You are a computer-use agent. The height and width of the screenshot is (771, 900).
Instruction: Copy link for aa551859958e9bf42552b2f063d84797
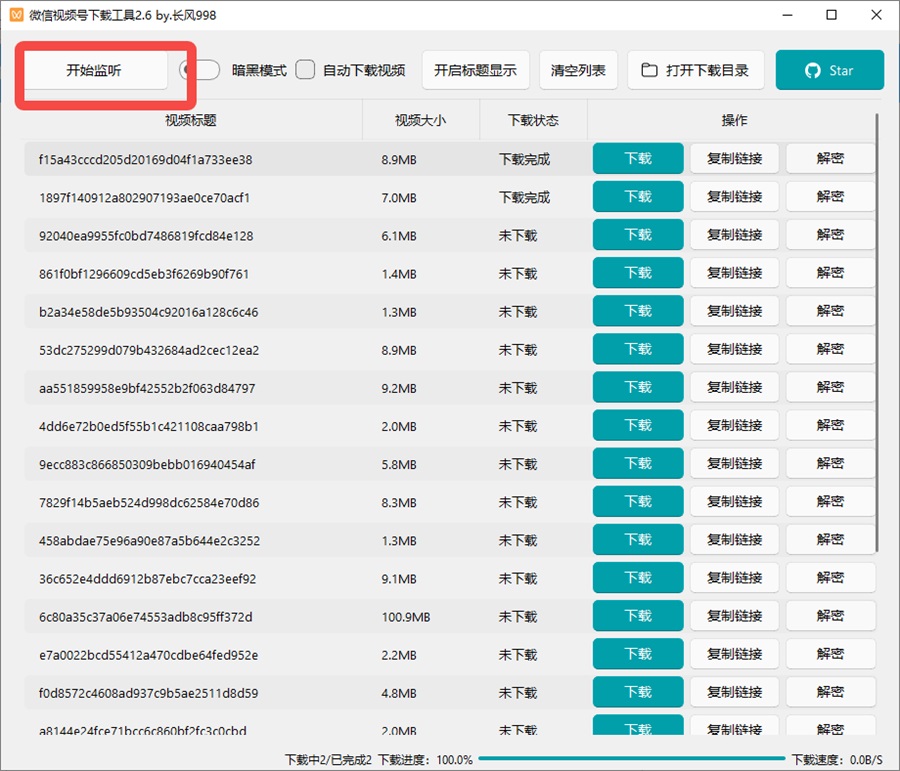point(734,387)
